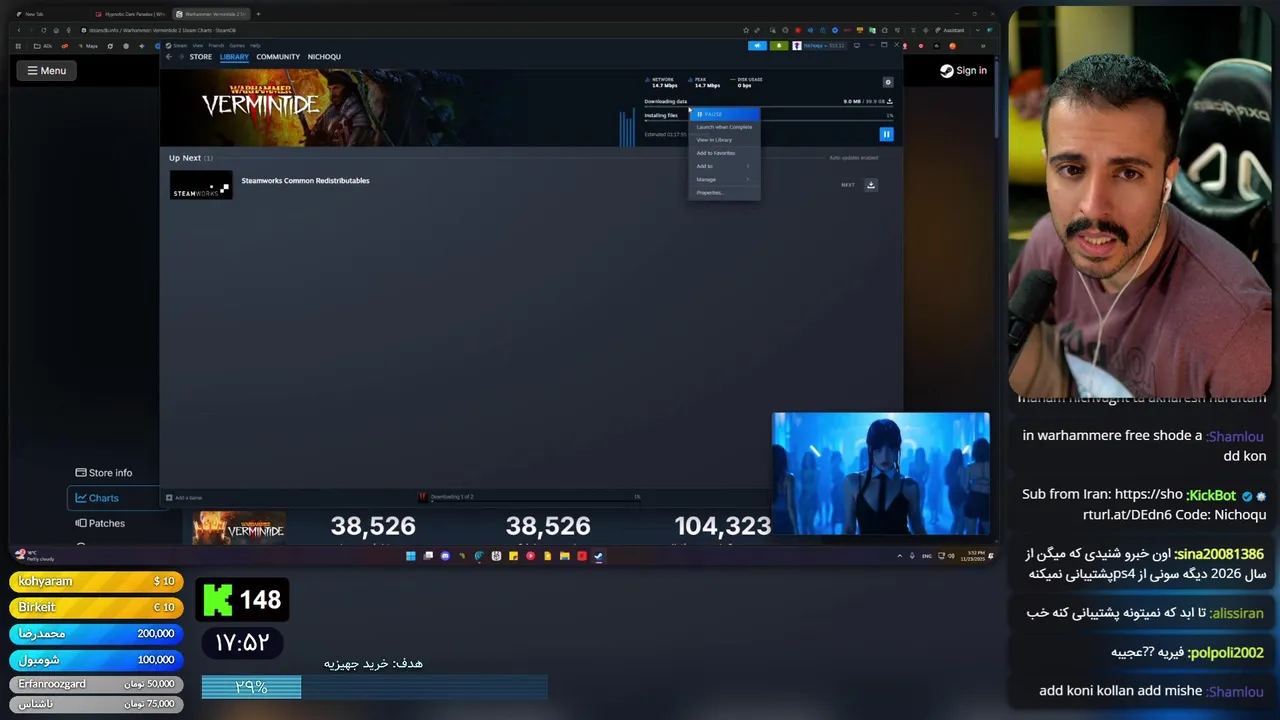Click the Steamworks thumbnail image
Image resolution: width=1280 pixels, height=720 pixels.
201,185
